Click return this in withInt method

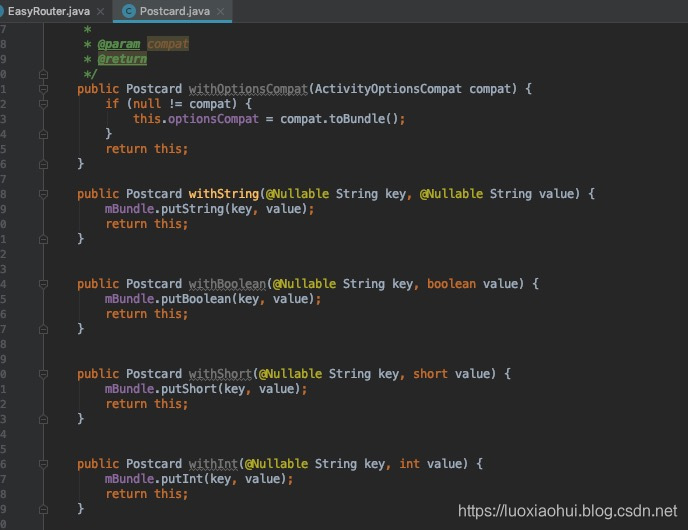click(x=147, y=494)
